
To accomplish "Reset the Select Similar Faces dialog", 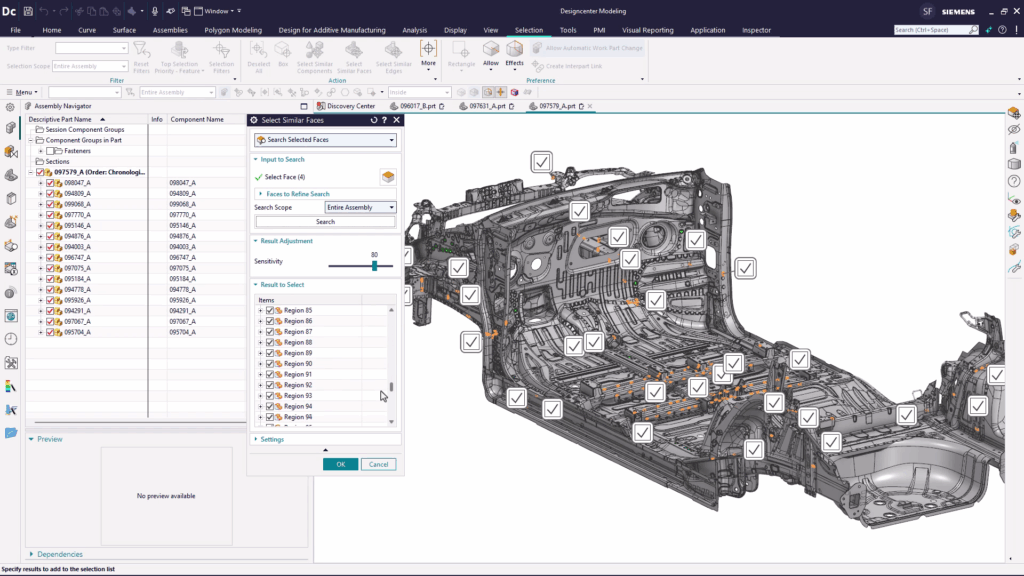I will click(x=373, y=120).
